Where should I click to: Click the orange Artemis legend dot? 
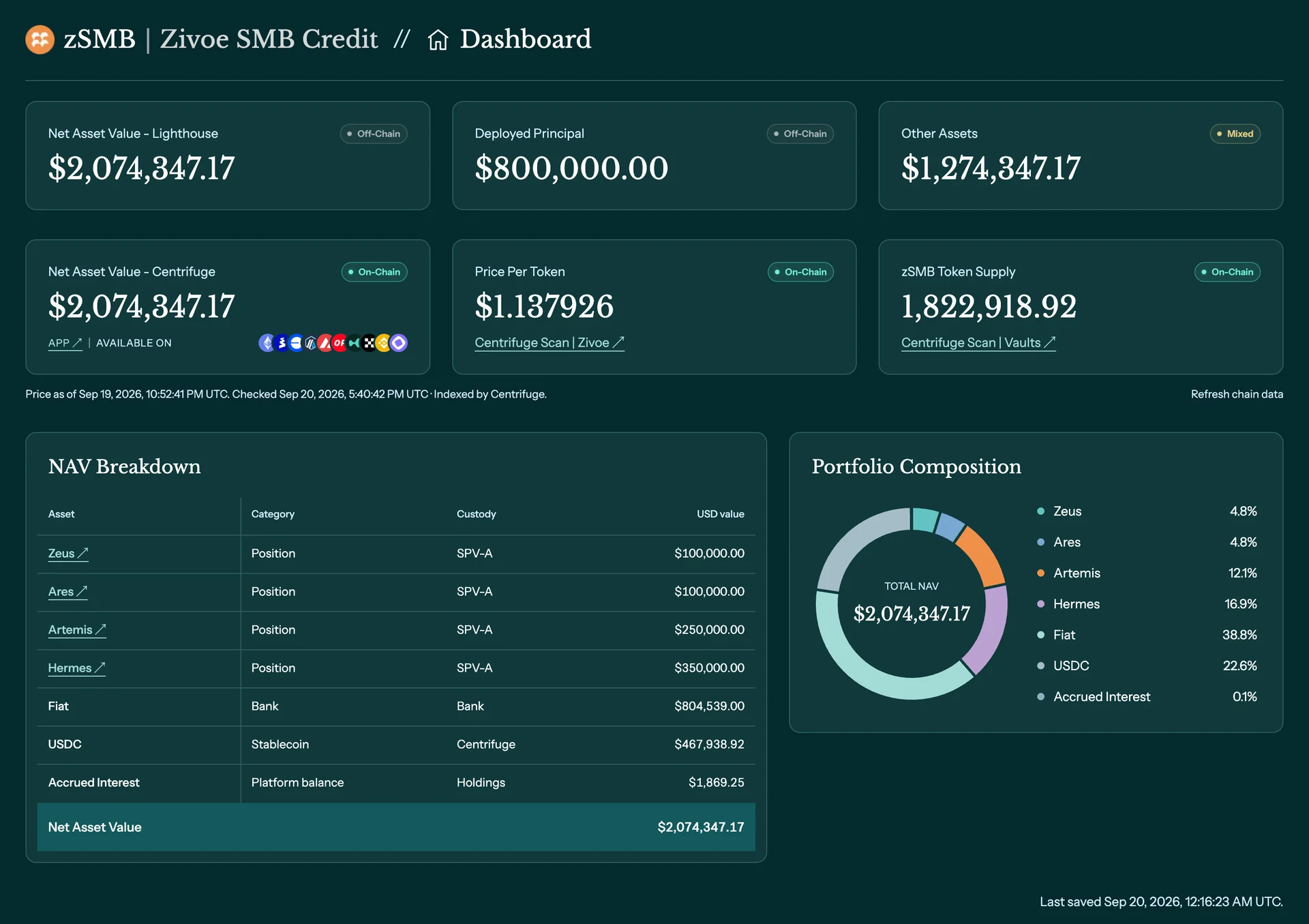point(1040,573)
